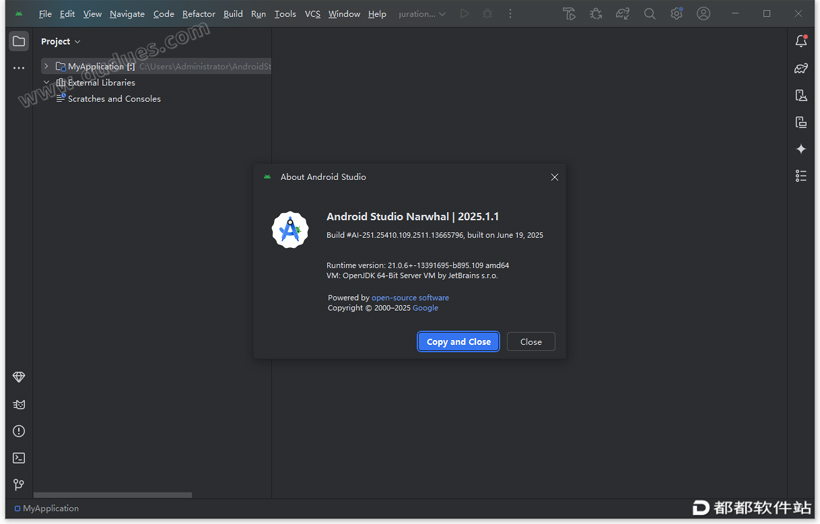Show more tool windows ellipsis
Viewport: 820px width, 524px height.
click(19, 68)
